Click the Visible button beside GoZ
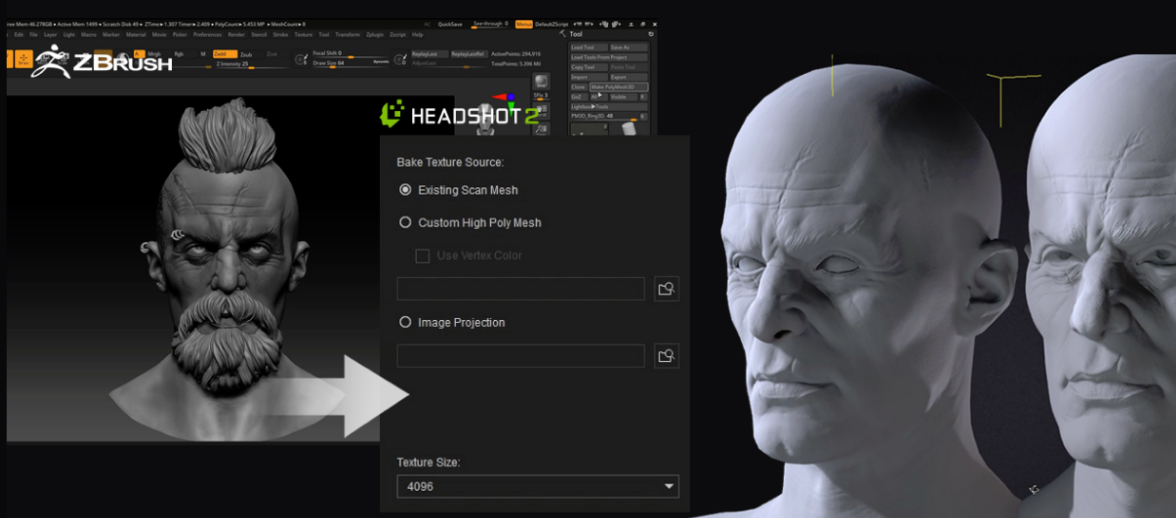The image size is (1176, 518). 623,97
